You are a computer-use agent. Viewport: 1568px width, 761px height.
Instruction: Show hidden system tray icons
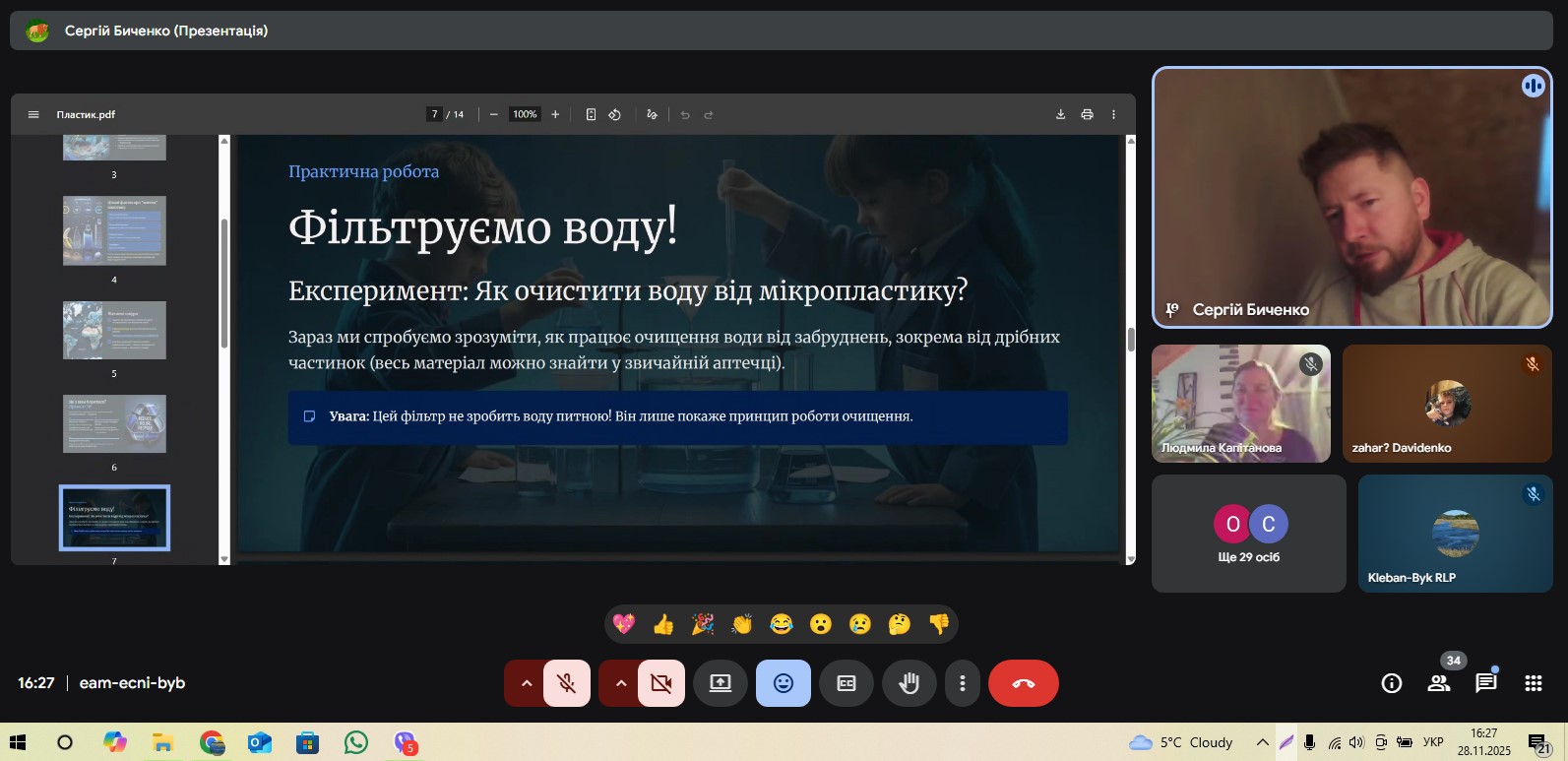tap(1262, 742)
